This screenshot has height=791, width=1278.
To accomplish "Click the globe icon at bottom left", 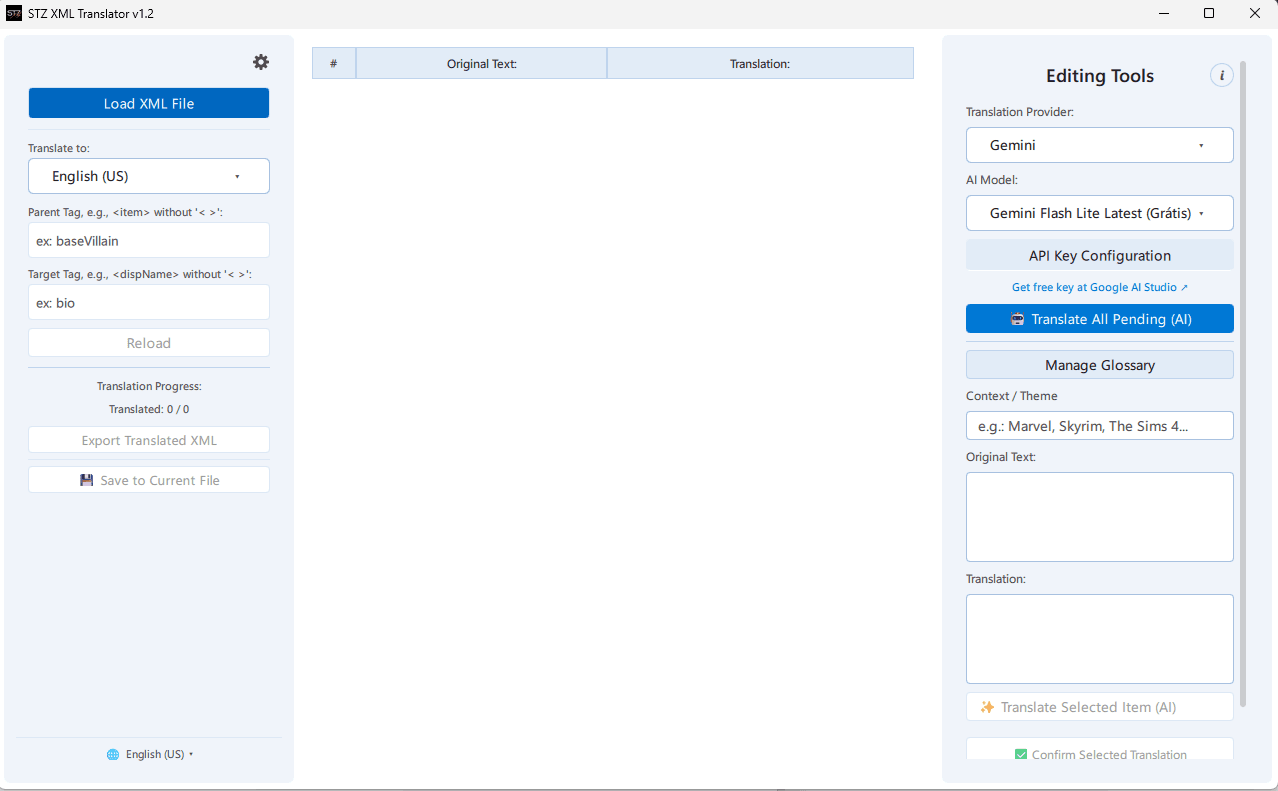I will [113, 754].
